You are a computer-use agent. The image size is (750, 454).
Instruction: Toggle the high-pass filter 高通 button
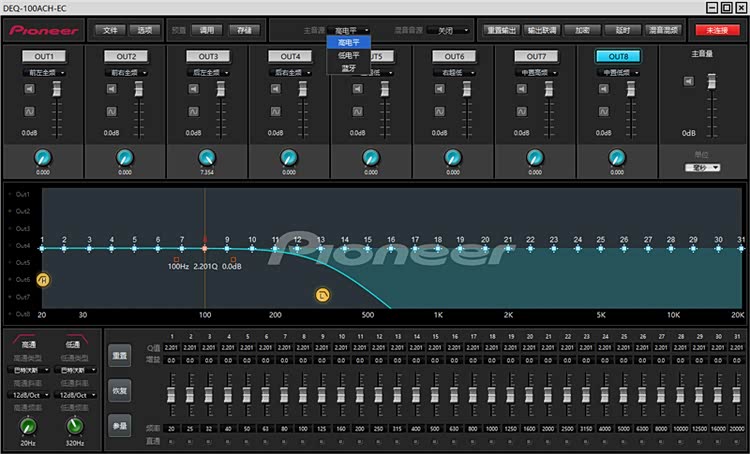[x=28, y=344]
